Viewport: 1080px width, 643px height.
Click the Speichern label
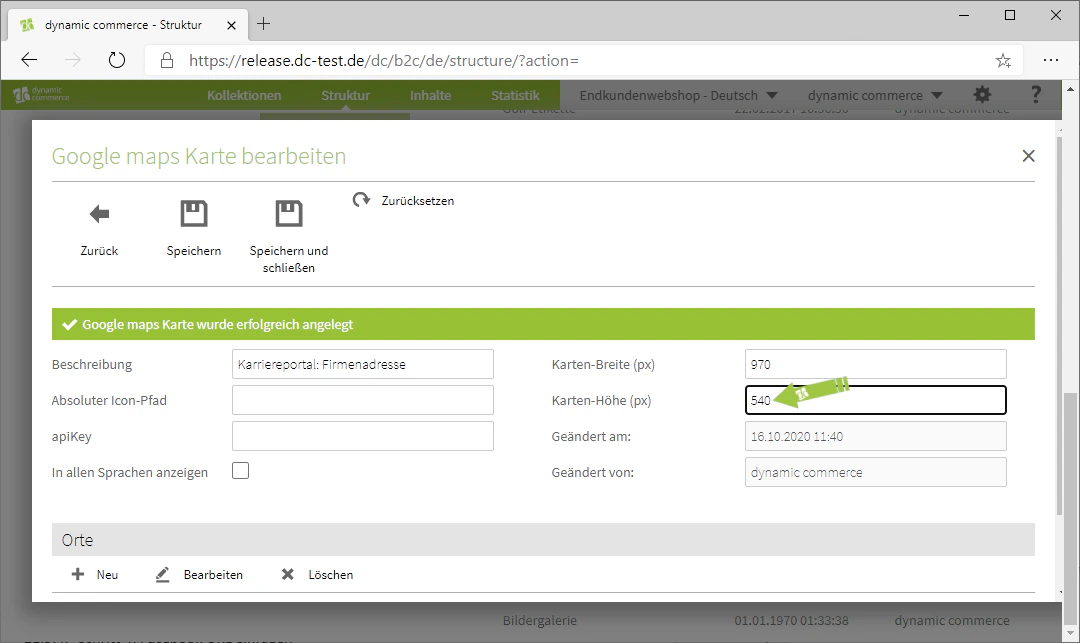[194, 251]
